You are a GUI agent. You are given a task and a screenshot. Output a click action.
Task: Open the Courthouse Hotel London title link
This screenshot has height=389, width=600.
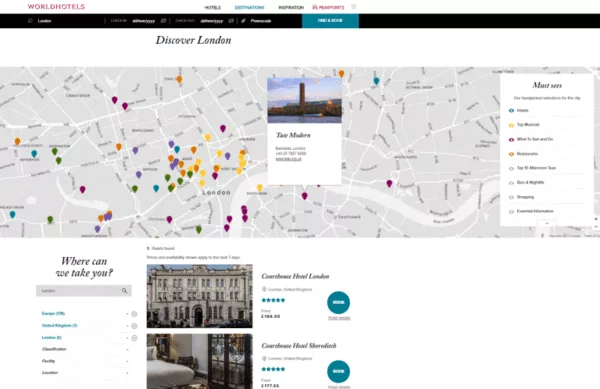295,276
